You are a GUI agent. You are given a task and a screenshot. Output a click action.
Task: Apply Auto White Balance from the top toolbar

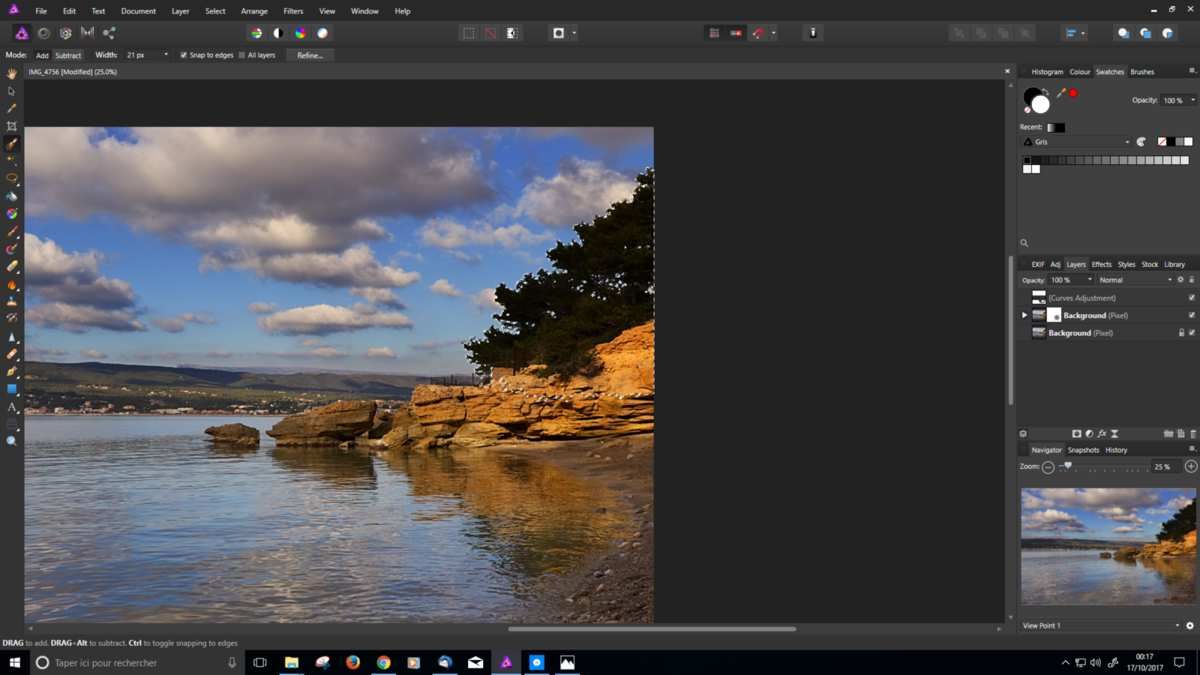pyautogui.click(x=322, y=33)
